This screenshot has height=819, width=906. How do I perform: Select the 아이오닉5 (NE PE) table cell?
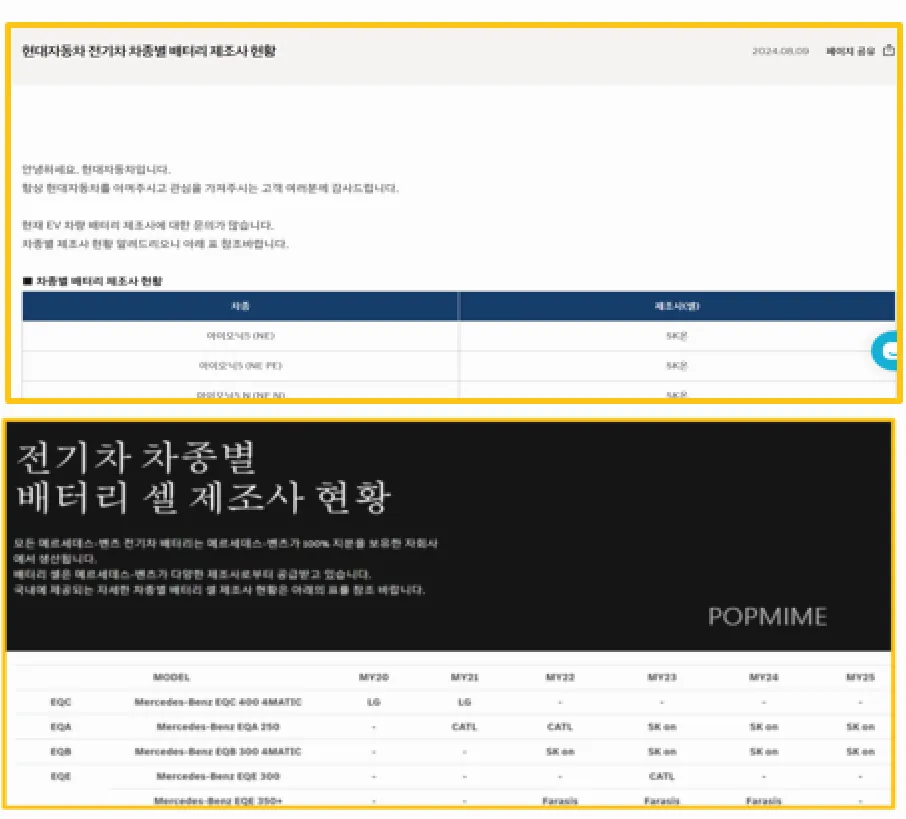tap(240, 365)
